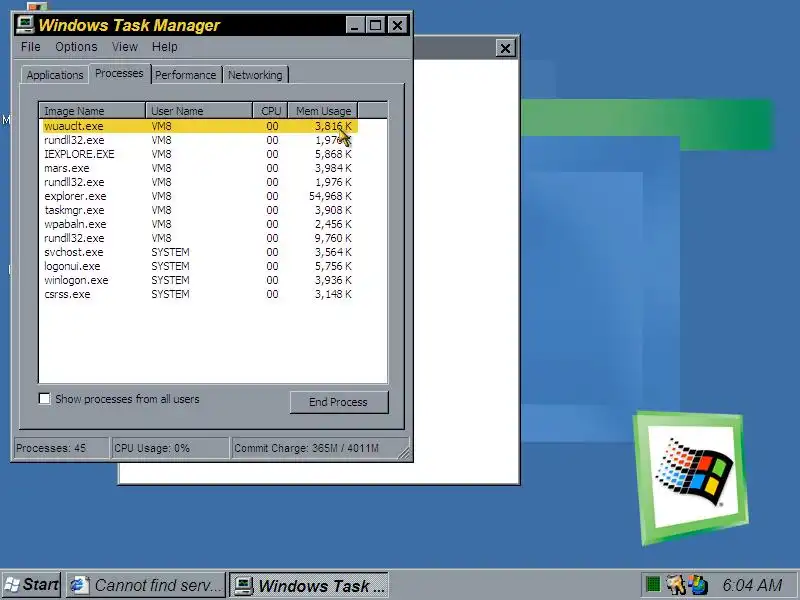
Task: Select the wpabaln.exe process
Action: point(200,224)
